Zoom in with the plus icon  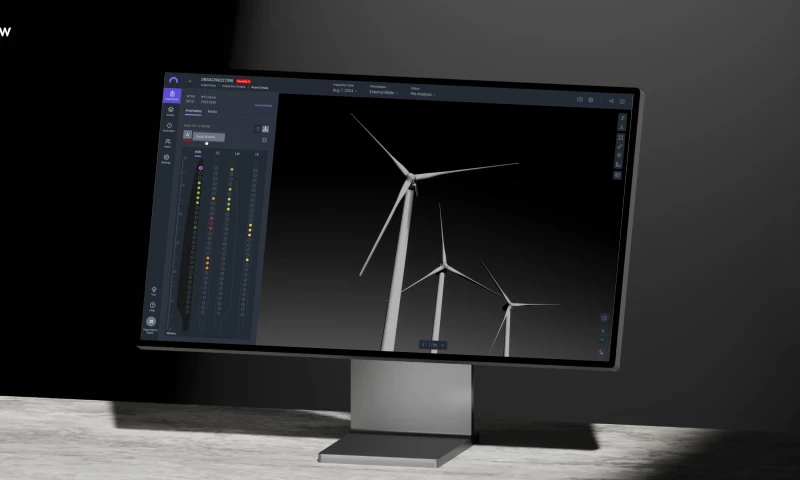click(603, 331)
